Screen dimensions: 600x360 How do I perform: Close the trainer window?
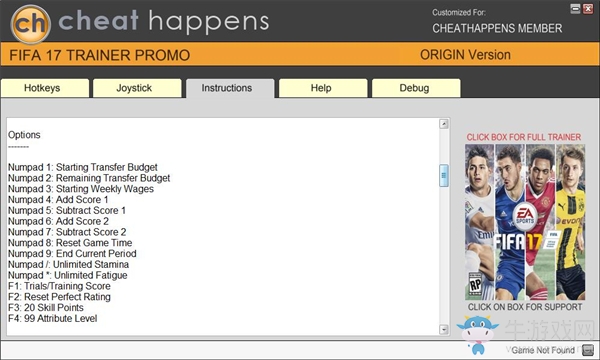point(588,9)
